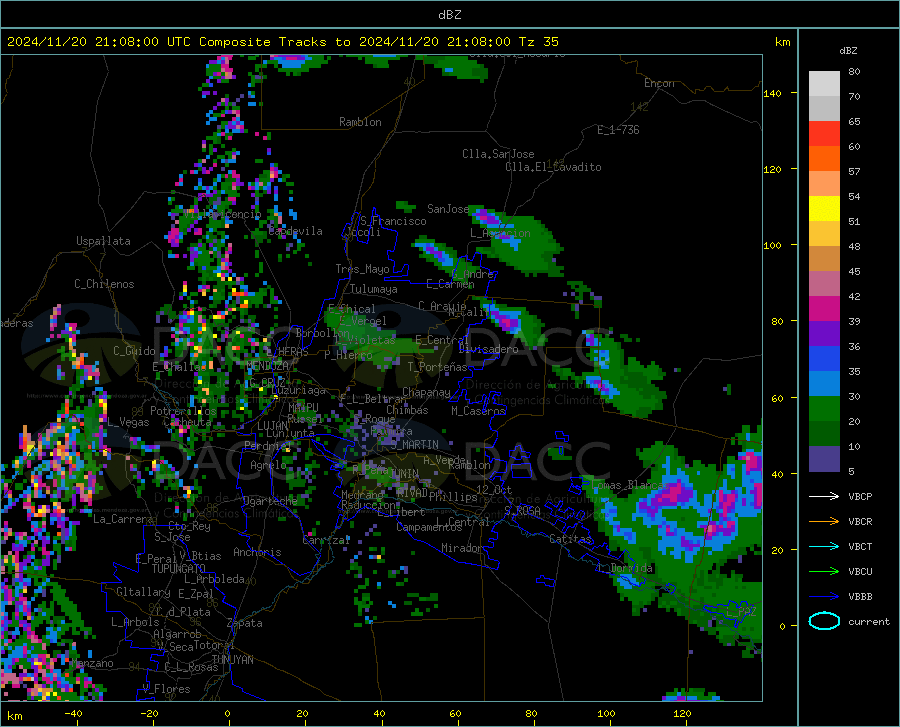Click the Catitas label

point(570,539)
